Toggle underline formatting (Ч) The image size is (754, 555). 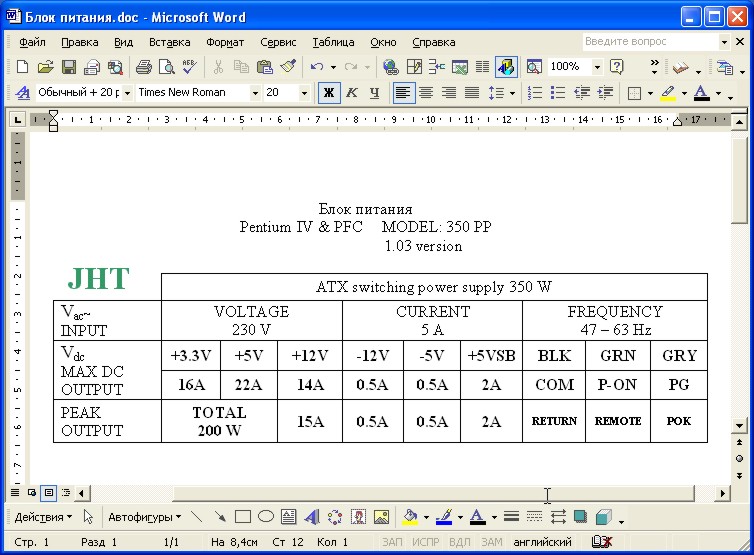[x=375, y=92]
